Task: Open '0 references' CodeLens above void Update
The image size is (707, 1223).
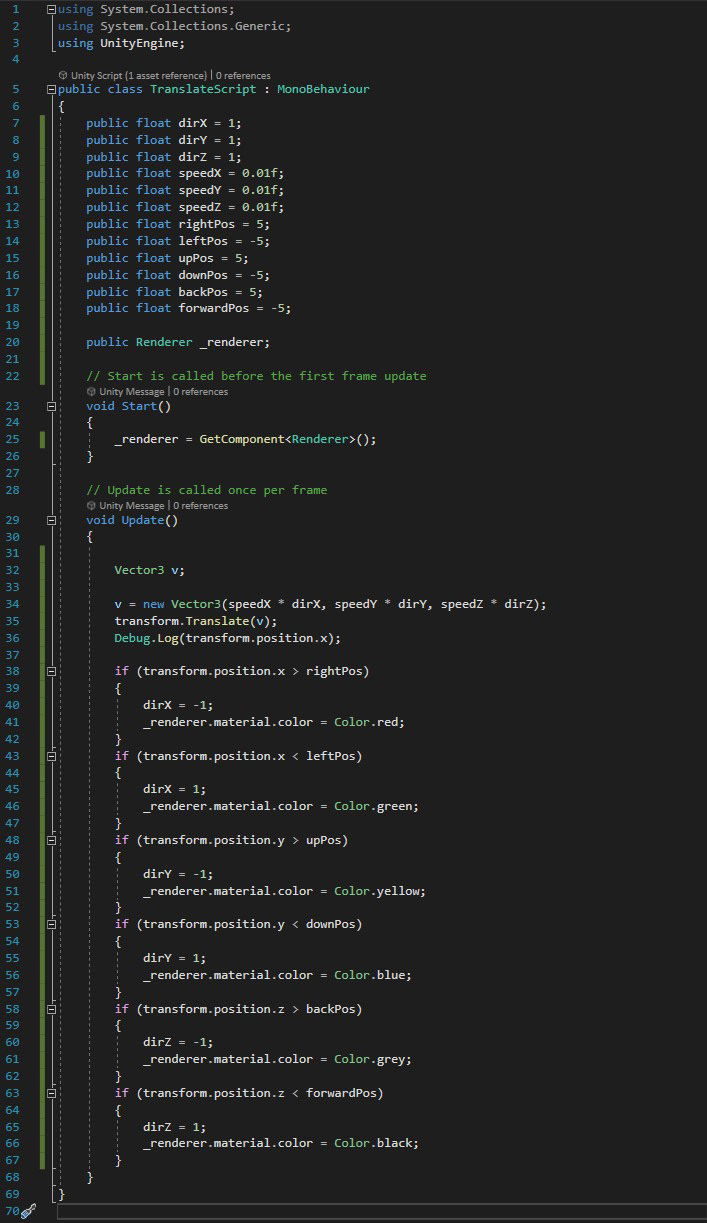Action: tap(200, 506)
